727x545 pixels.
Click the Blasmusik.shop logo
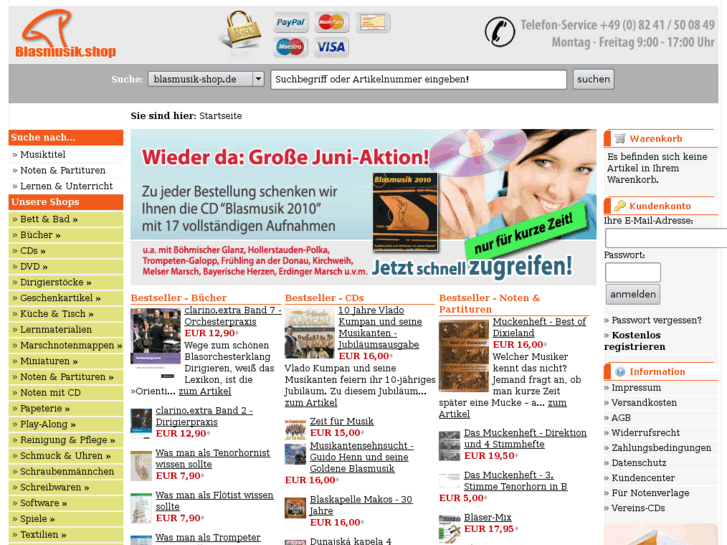(65, 34)
